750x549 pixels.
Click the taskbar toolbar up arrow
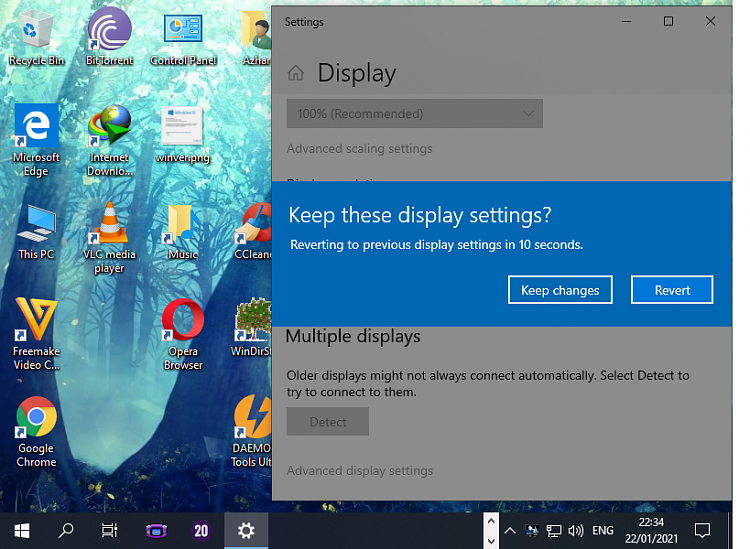point(491,521)
